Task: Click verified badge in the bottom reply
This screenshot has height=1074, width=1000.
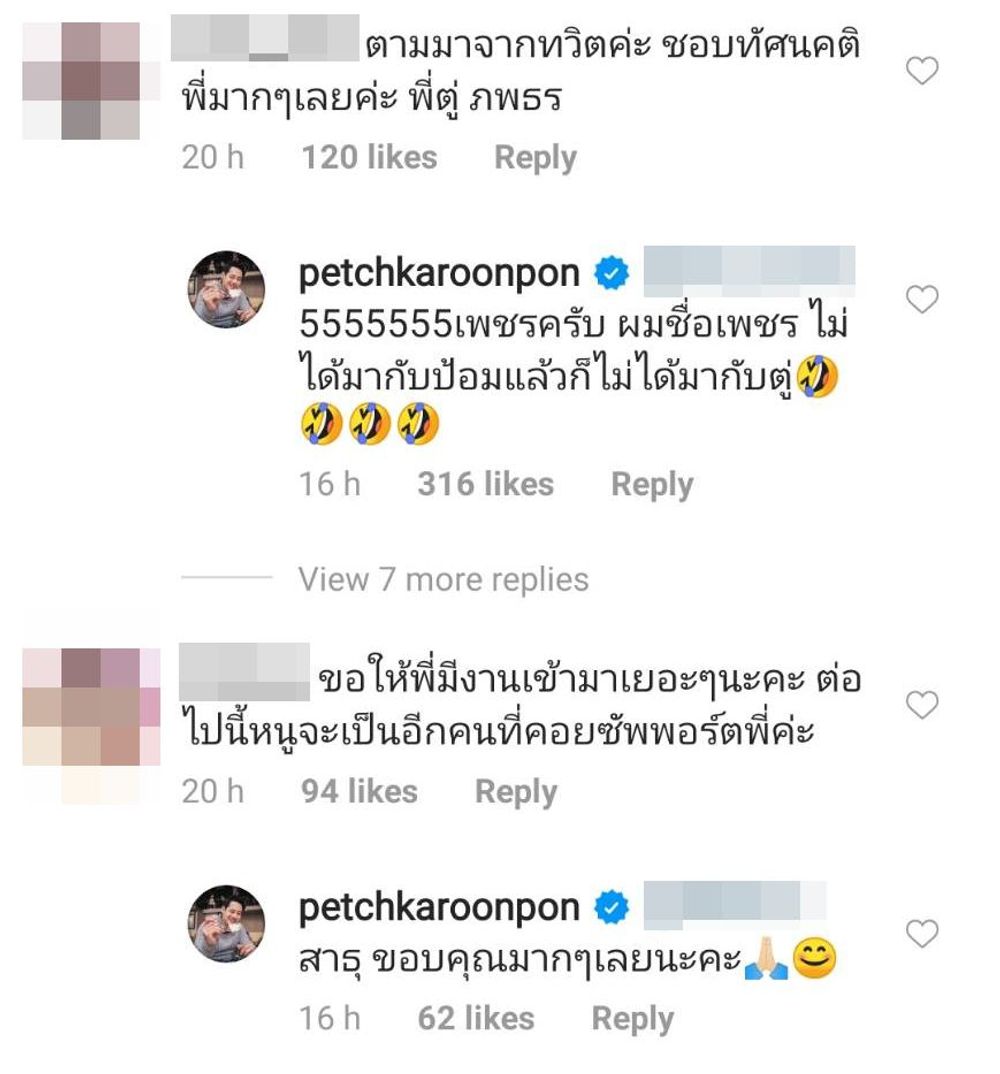Action: click(612, 908)
